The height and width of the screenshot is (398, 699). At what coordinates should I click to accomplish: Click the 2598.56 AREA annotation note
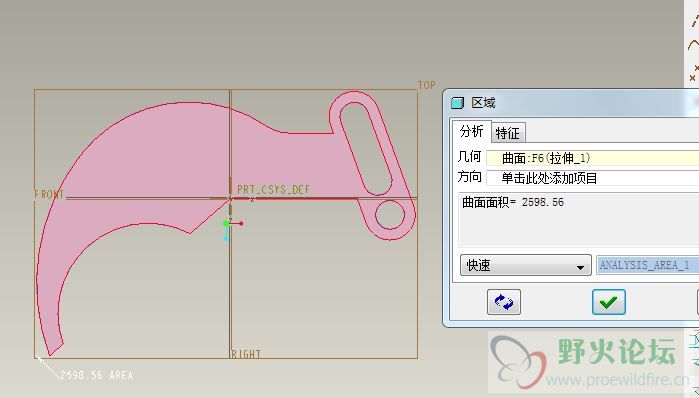tap(96, 375)
